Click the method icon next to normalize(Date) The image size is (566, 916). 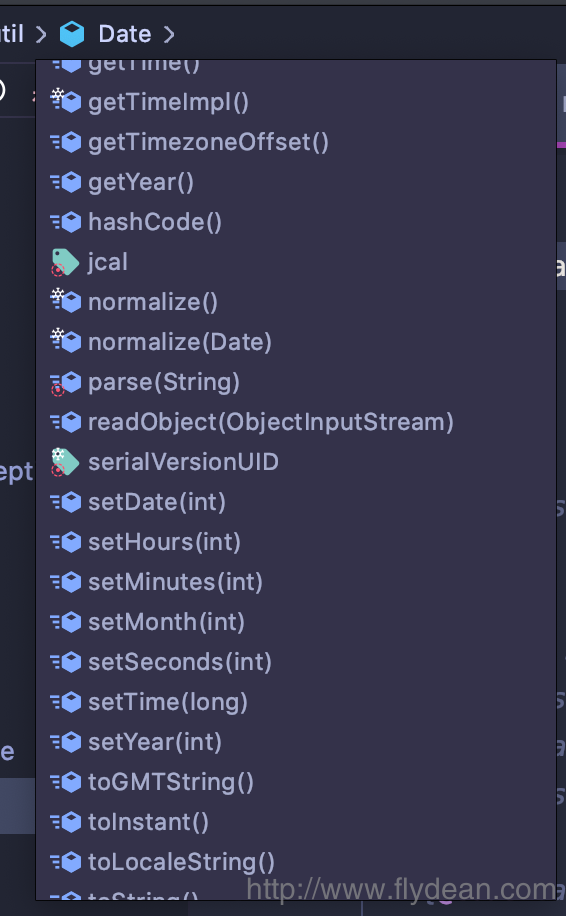pyautogui.click(x=65, y=342)
